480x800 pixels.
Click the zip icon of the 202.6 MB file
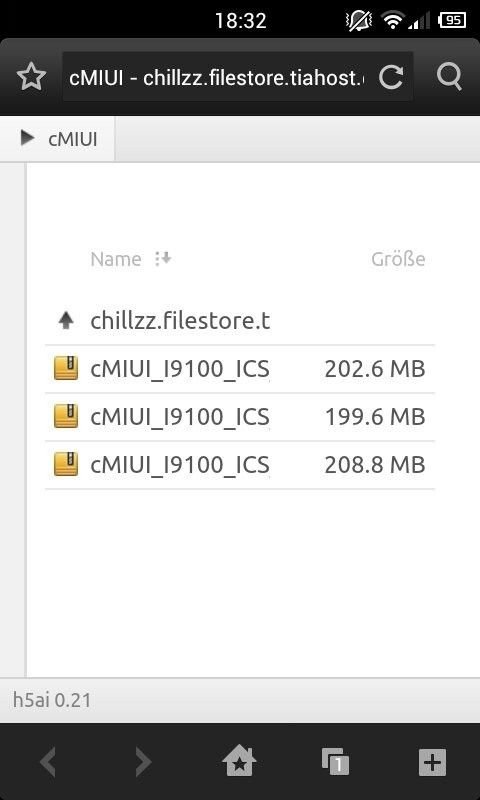[66, 368]
